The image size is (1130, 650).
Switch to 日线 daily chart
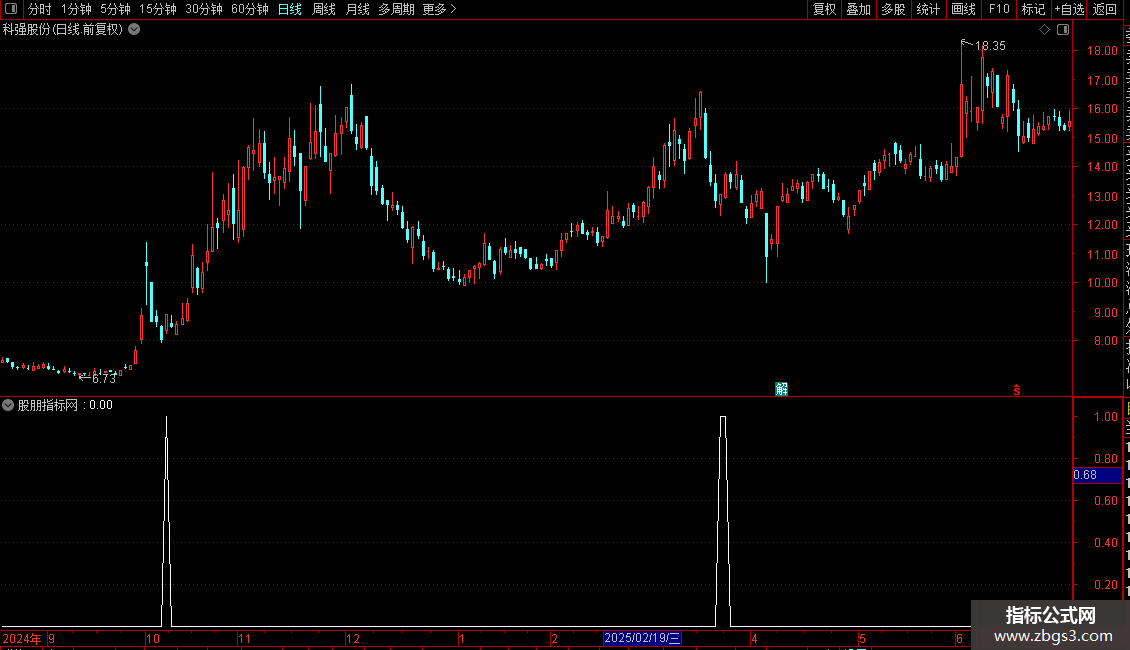tap(290, 9)
